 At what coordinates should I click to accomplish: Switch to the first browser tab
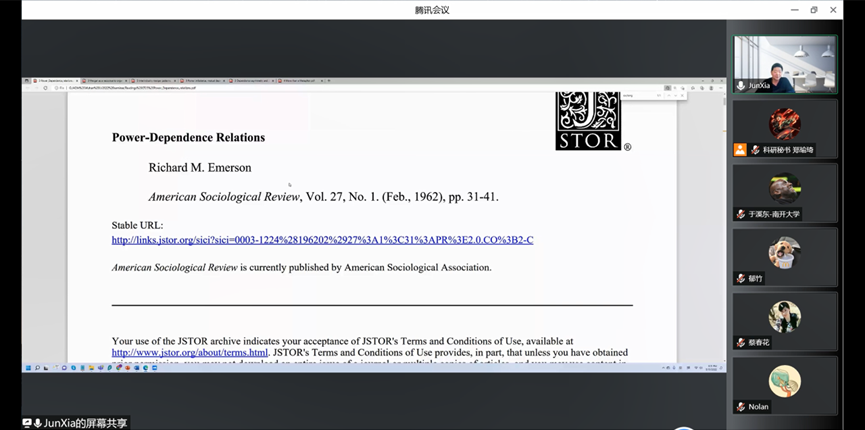tap(51, 80)
